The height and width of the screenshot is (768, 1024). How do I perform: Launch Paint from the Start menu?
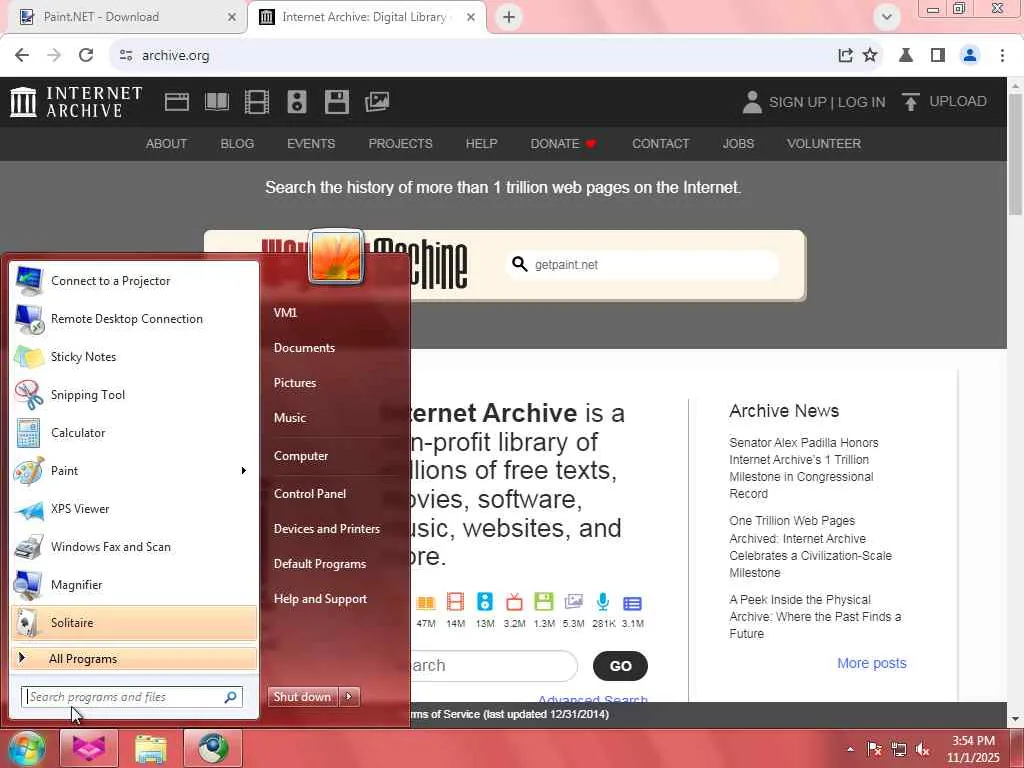[x=124, y=471]
